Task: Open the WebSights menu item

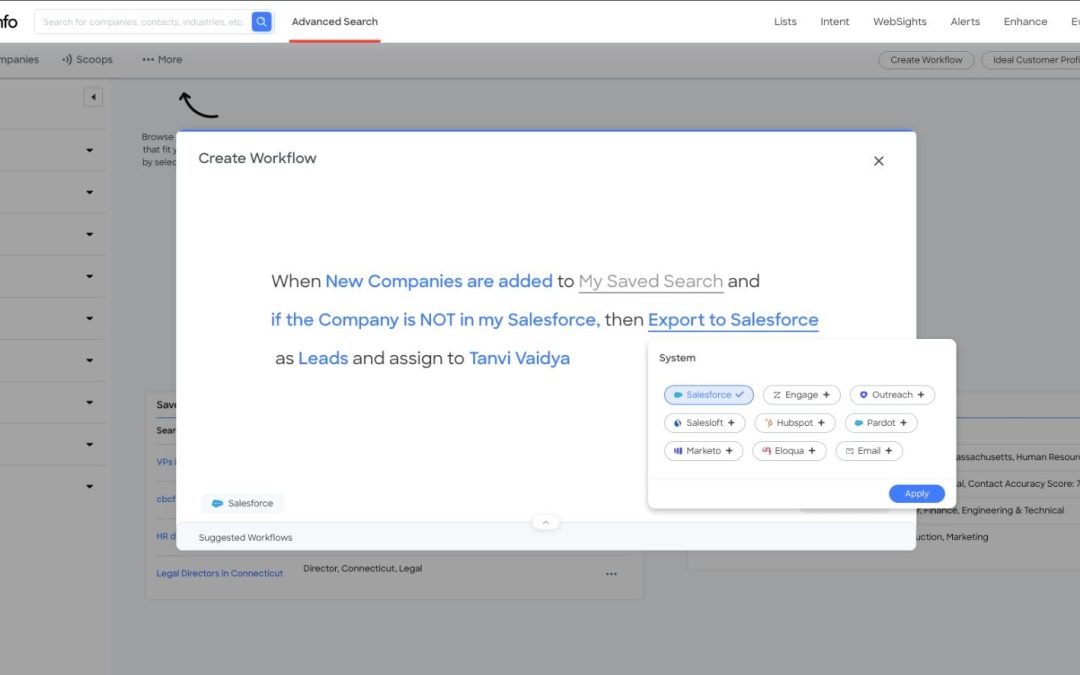Action: tap(900, 21)
